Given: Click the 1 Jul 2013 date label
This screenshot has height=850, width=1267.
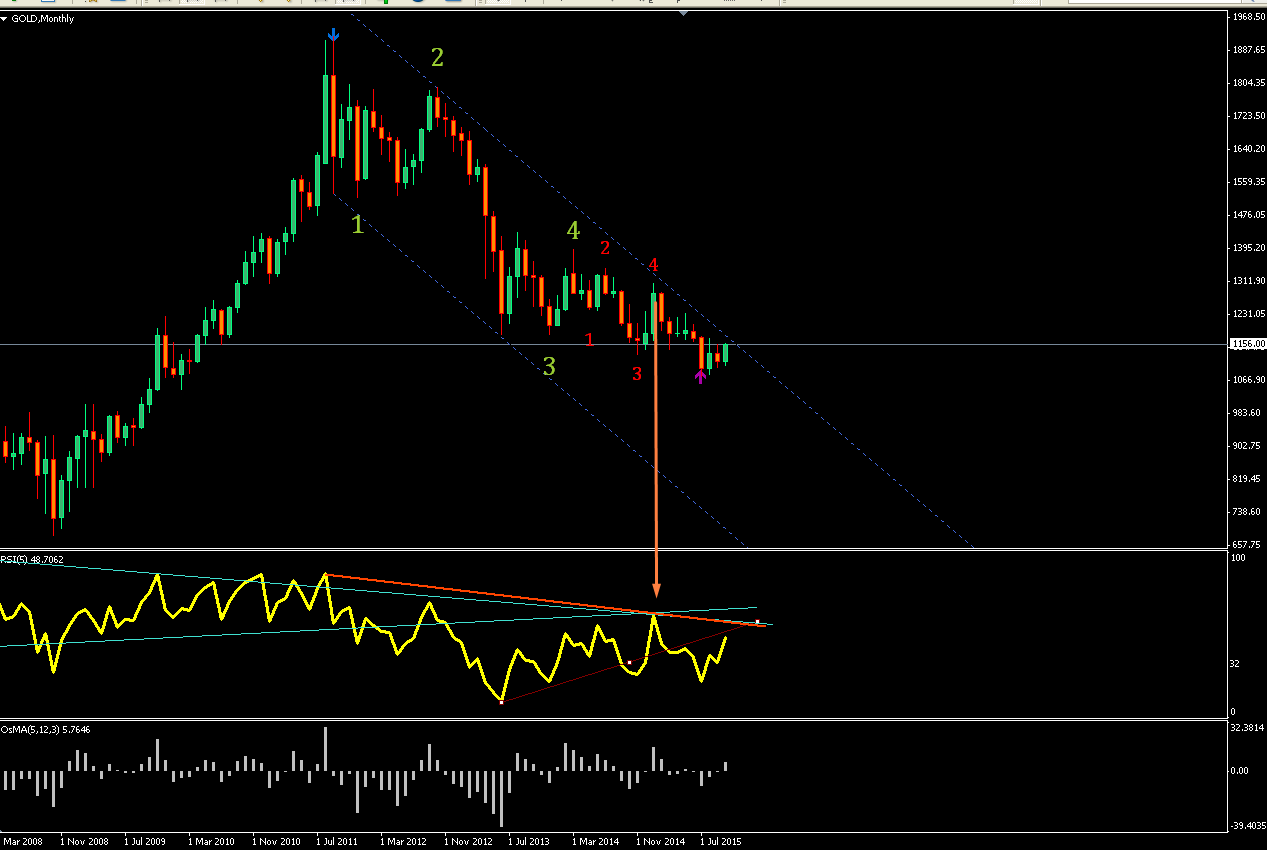Looking at the screenshot, I should pos(531,842).
